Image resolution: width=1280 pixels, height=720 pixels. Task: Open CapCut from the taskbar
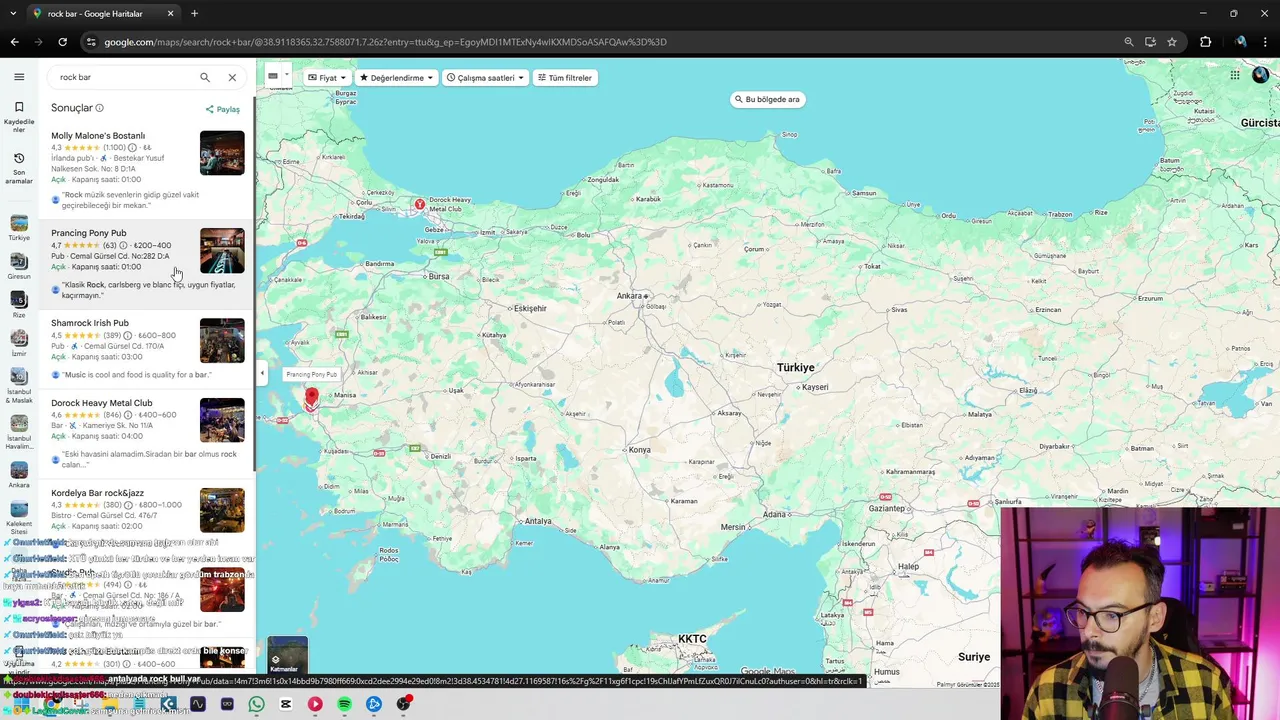pyautogui.click(x=285, y=704)
